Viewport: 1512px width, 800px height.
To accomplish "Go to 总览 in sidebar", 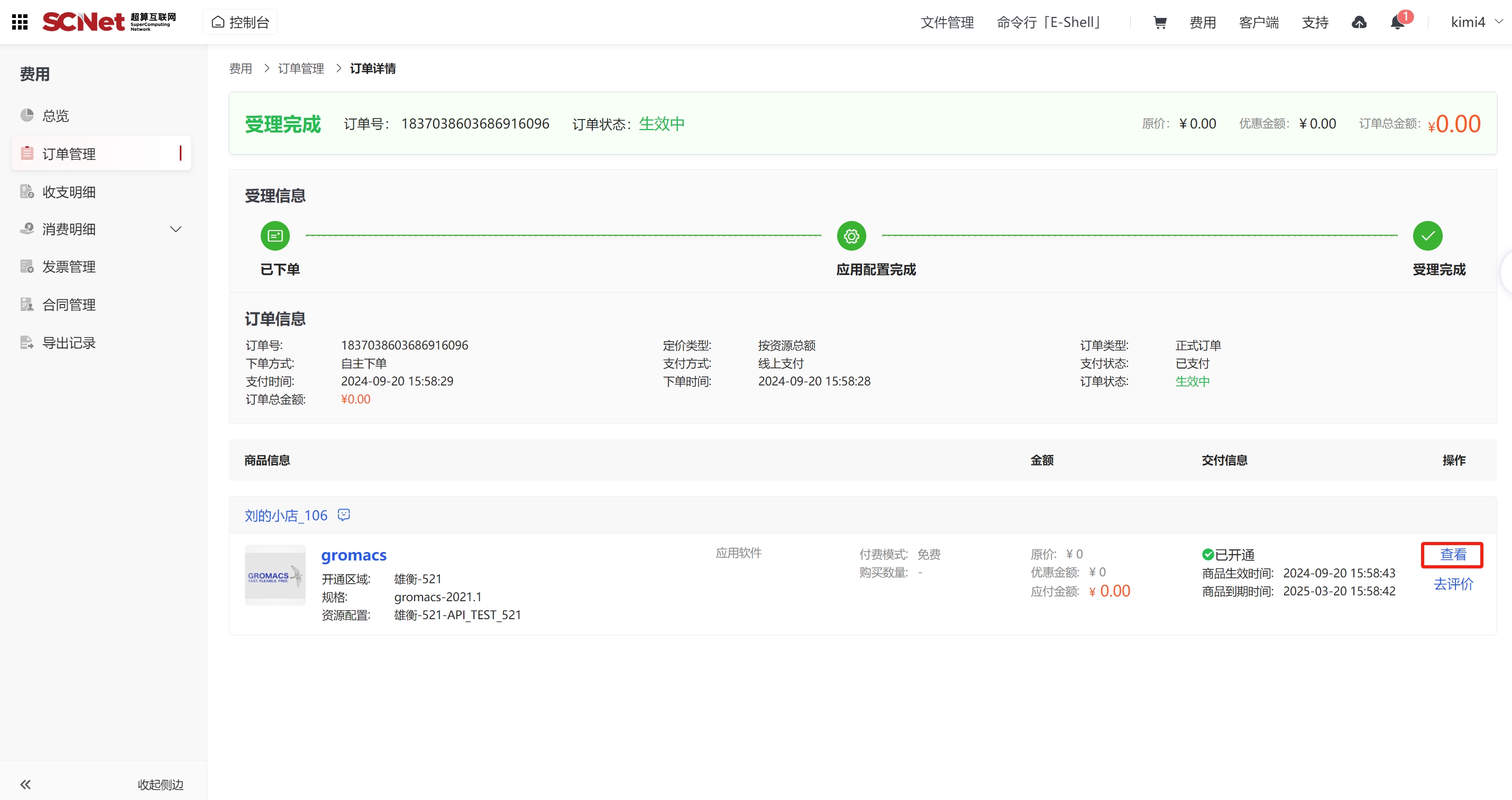I will point(56,116).
